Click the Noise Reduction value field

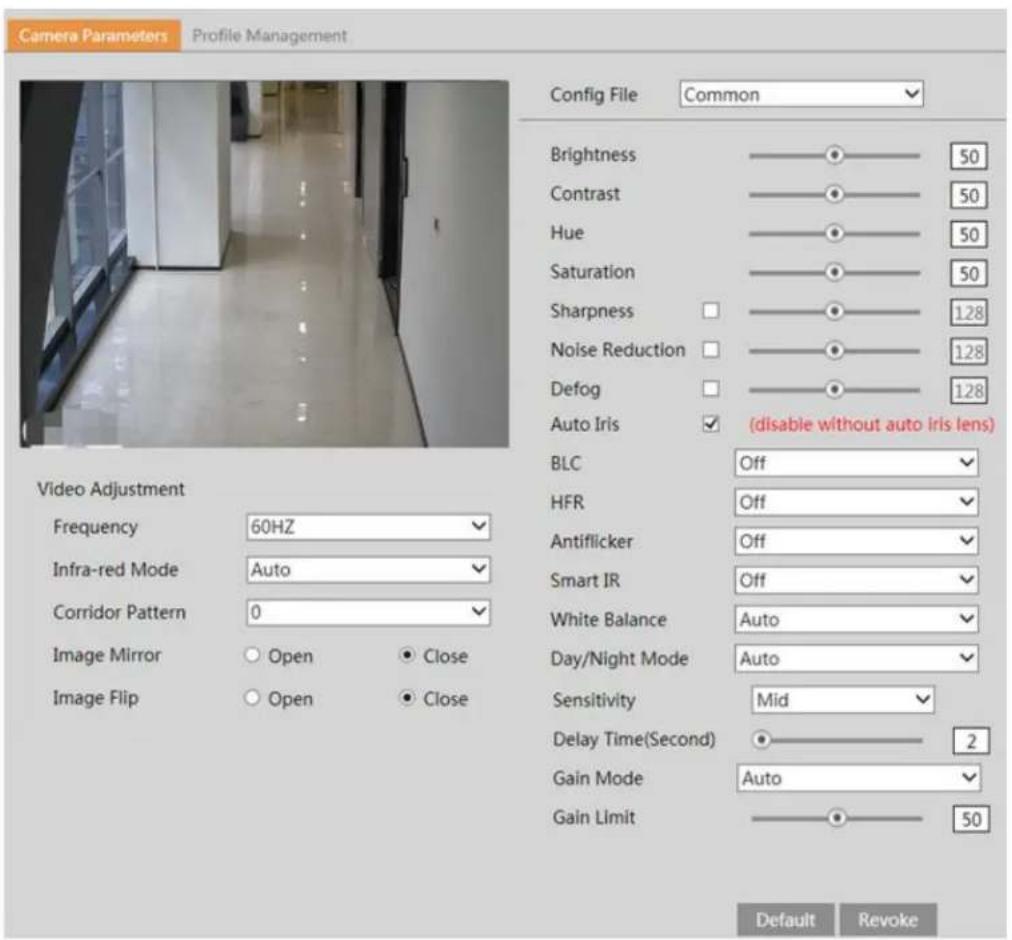[969, 352]
